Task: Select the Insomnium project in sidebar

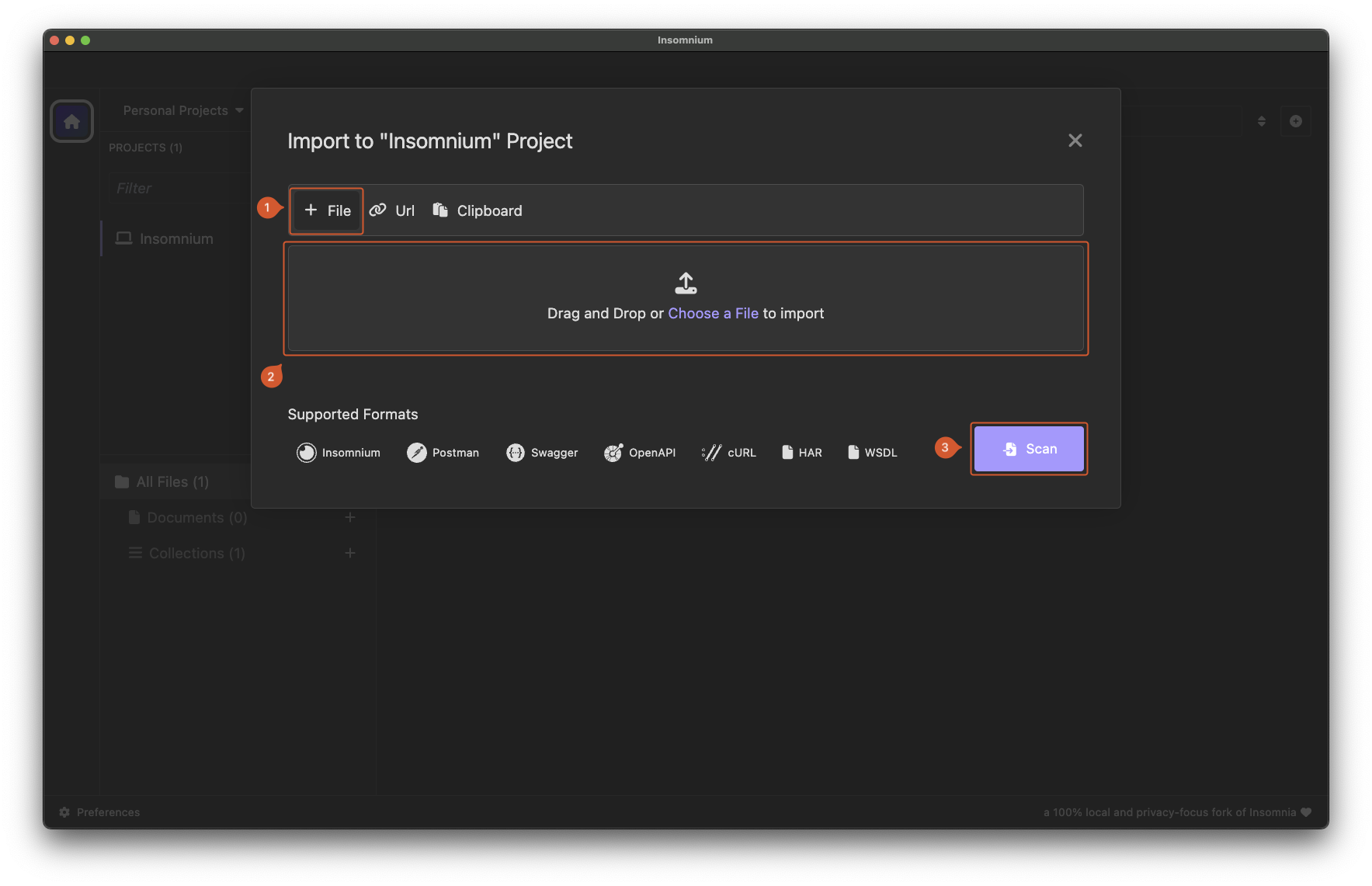Action: pos(175,239)
